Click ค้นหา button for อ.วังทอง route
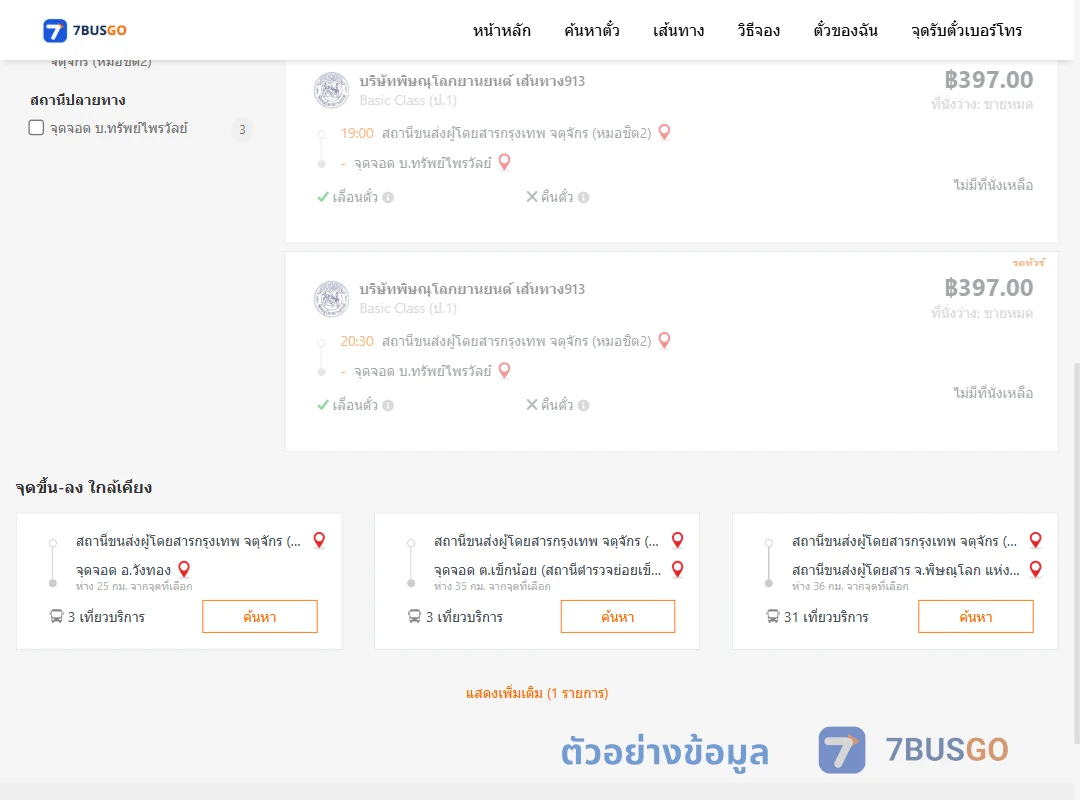Image resolution: width=1080 pixels, height=800 pixels. coord(260,617)
